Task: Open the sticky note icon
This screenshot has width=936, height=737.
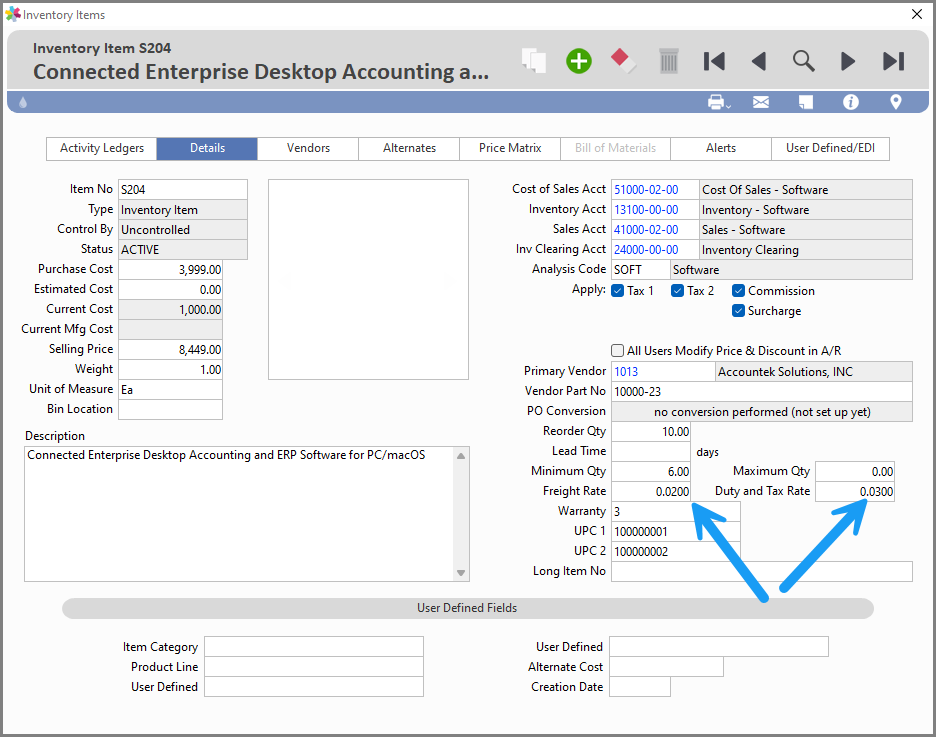Action: [806, 102]
